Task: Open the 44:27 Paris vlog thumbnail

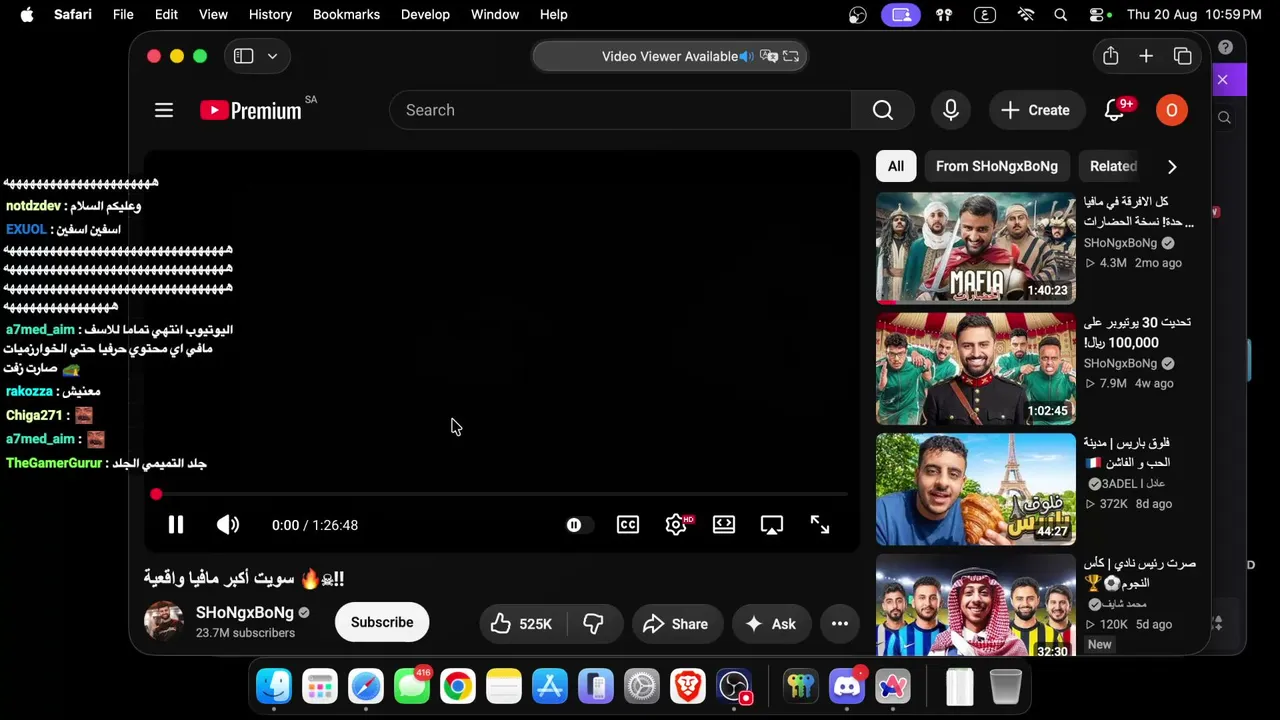Action: (x=976, y=489)
